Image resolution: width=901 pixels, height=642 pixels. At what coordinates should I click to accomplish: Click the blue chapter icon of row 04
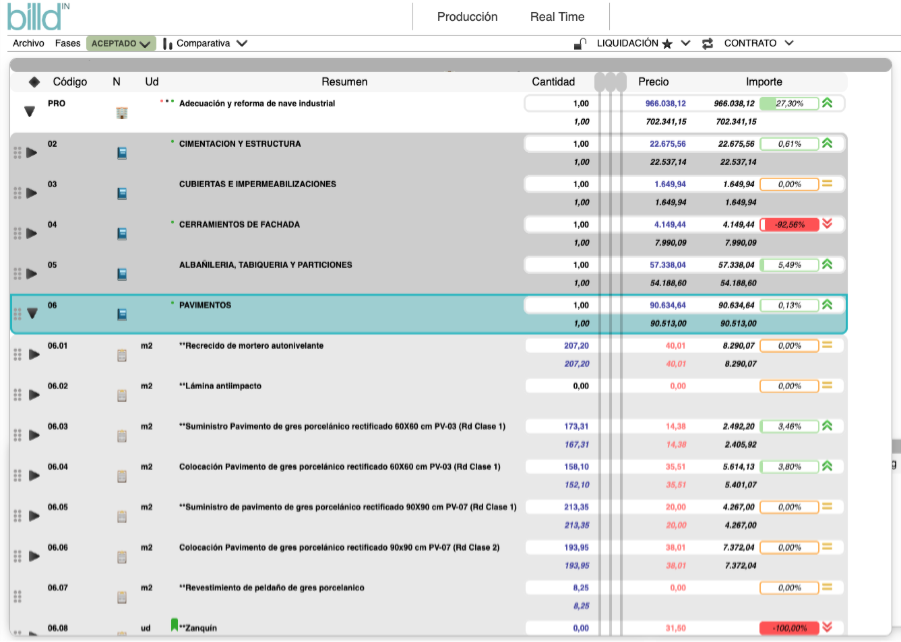[x=122, y=233]
